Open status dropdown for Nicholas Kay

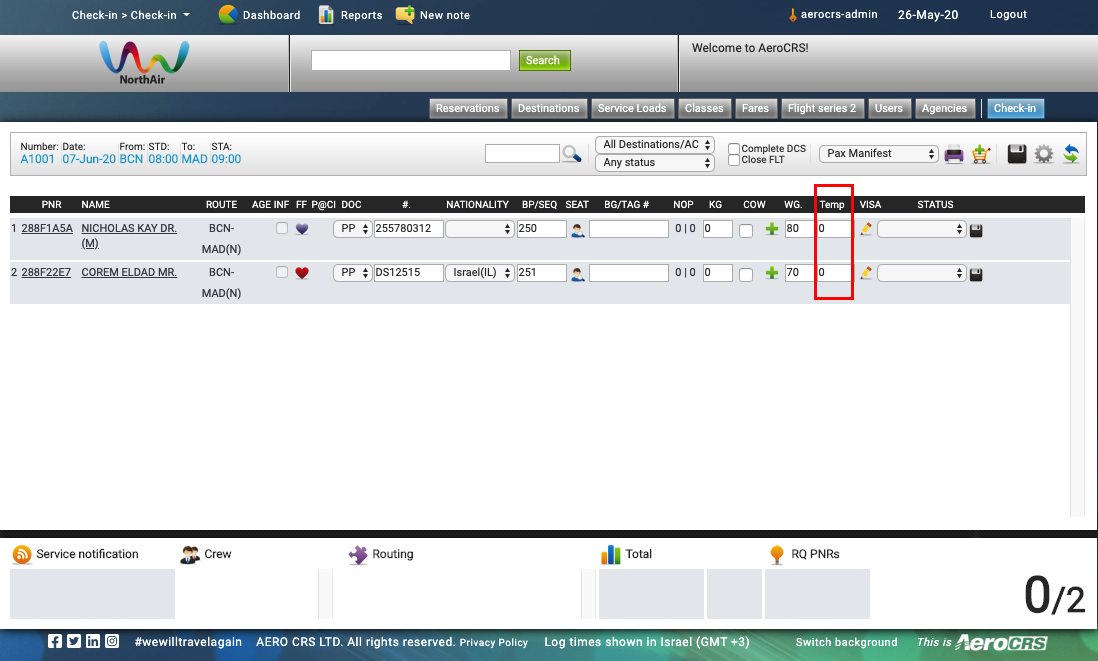click(x=922, y=229)
